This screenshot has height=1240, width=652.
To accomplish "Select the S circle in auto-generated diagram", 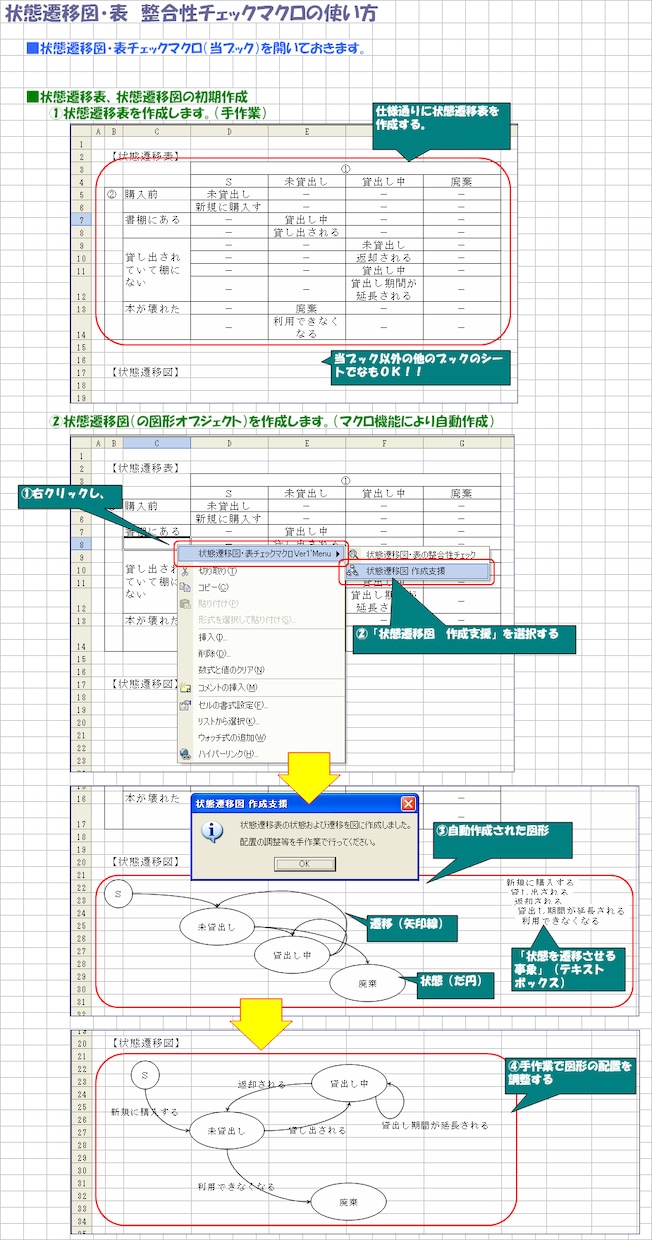I will 118,896.
